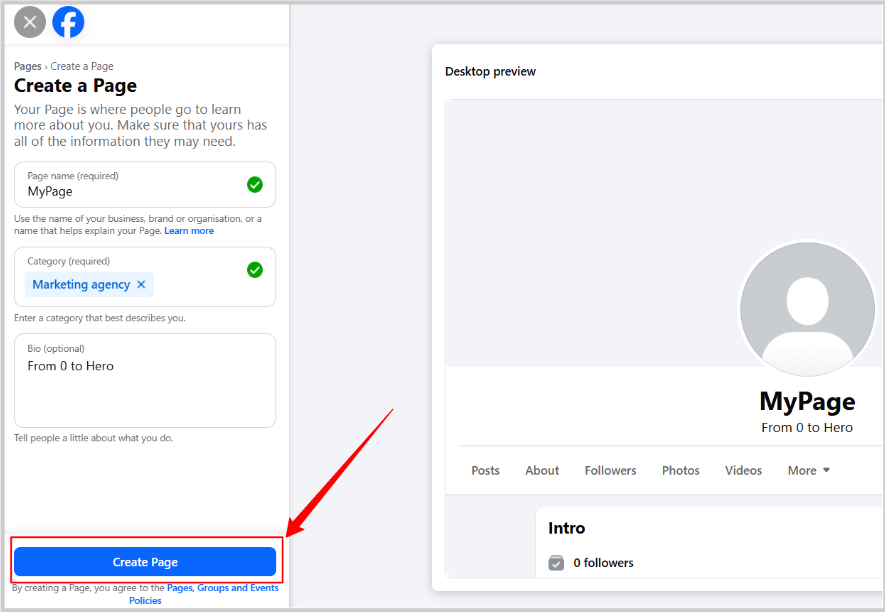885x612 pixels.
Task: Click the Category input field
Action: [x=200, y=285]
